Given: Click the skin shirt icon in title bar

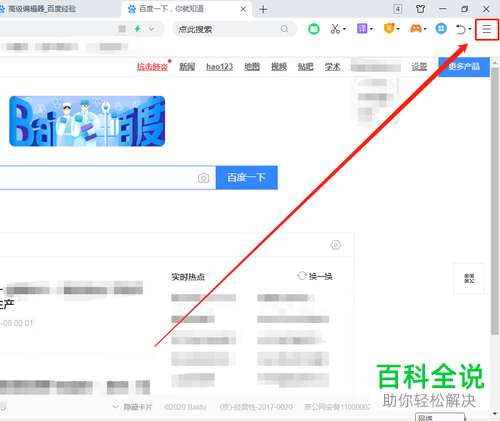Looking at the screenshot, I should click(420, 9).
